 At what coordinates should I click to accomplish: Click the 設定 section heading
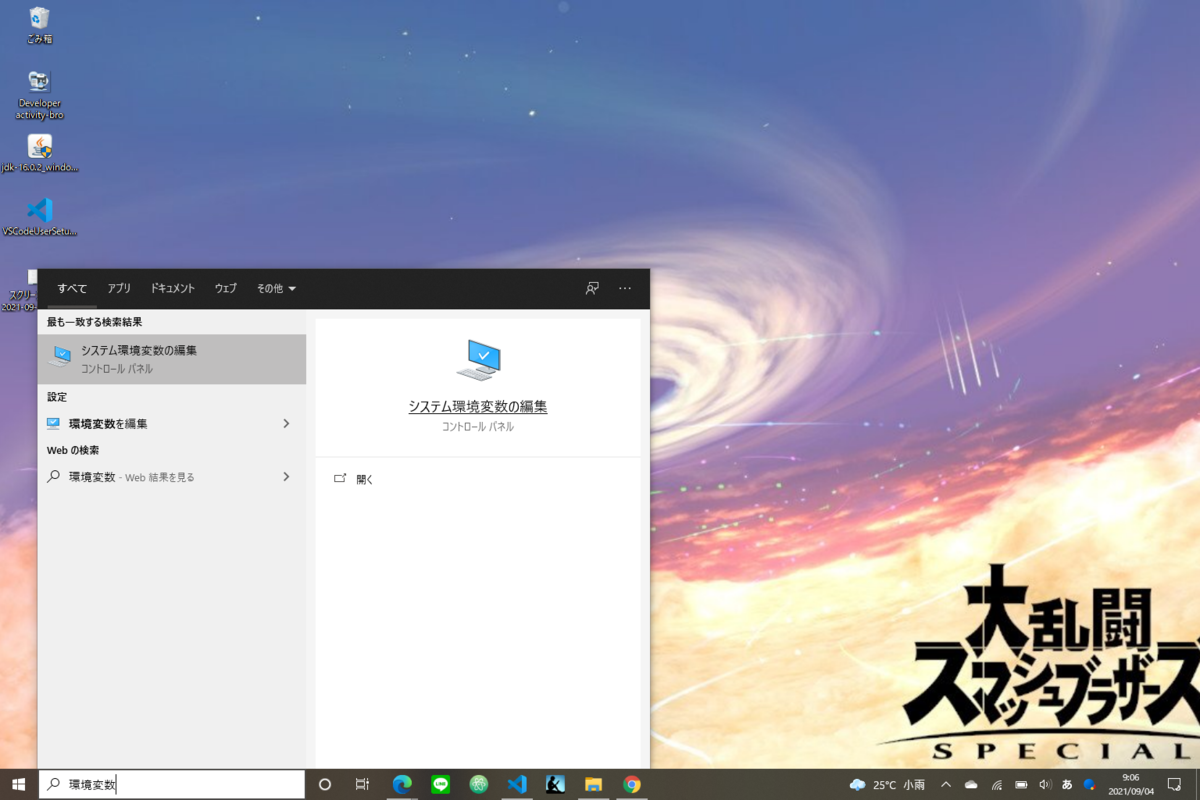[x=57, y=397]
